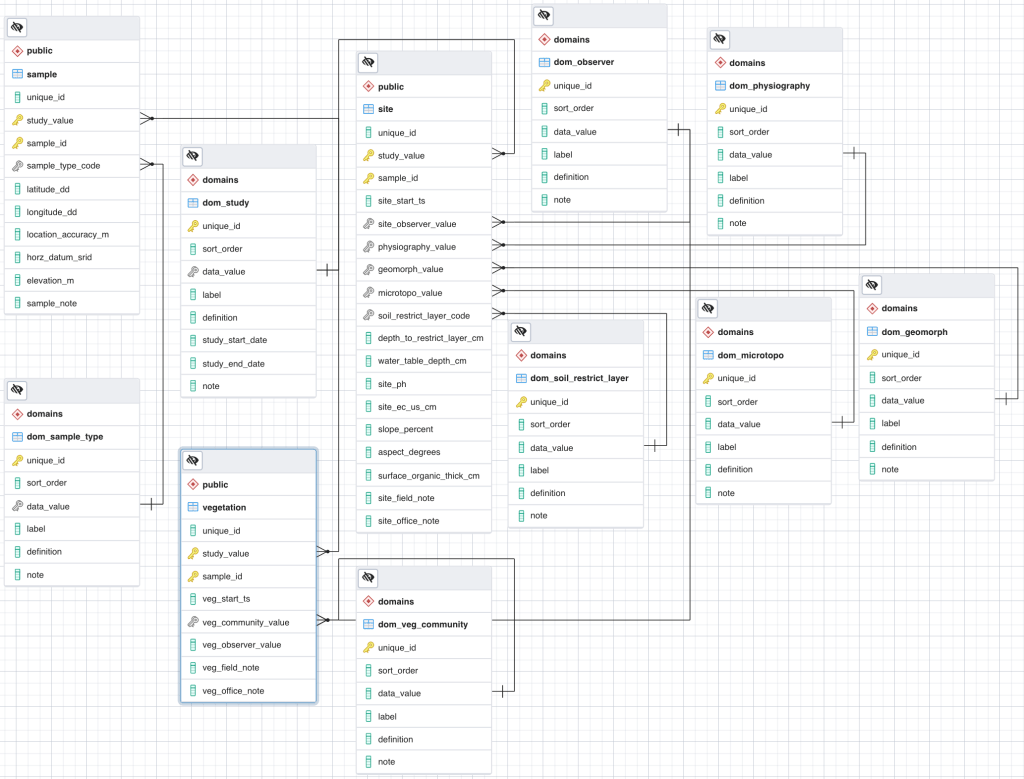This screenshot has height=779, width=1024.
Task: Select the water_table_depth_cm column row
Action: 422,361
